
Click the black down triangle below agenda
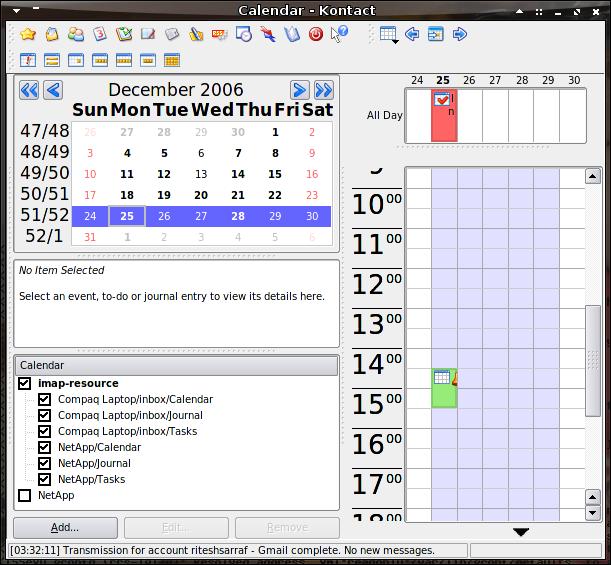pos(521,532)
